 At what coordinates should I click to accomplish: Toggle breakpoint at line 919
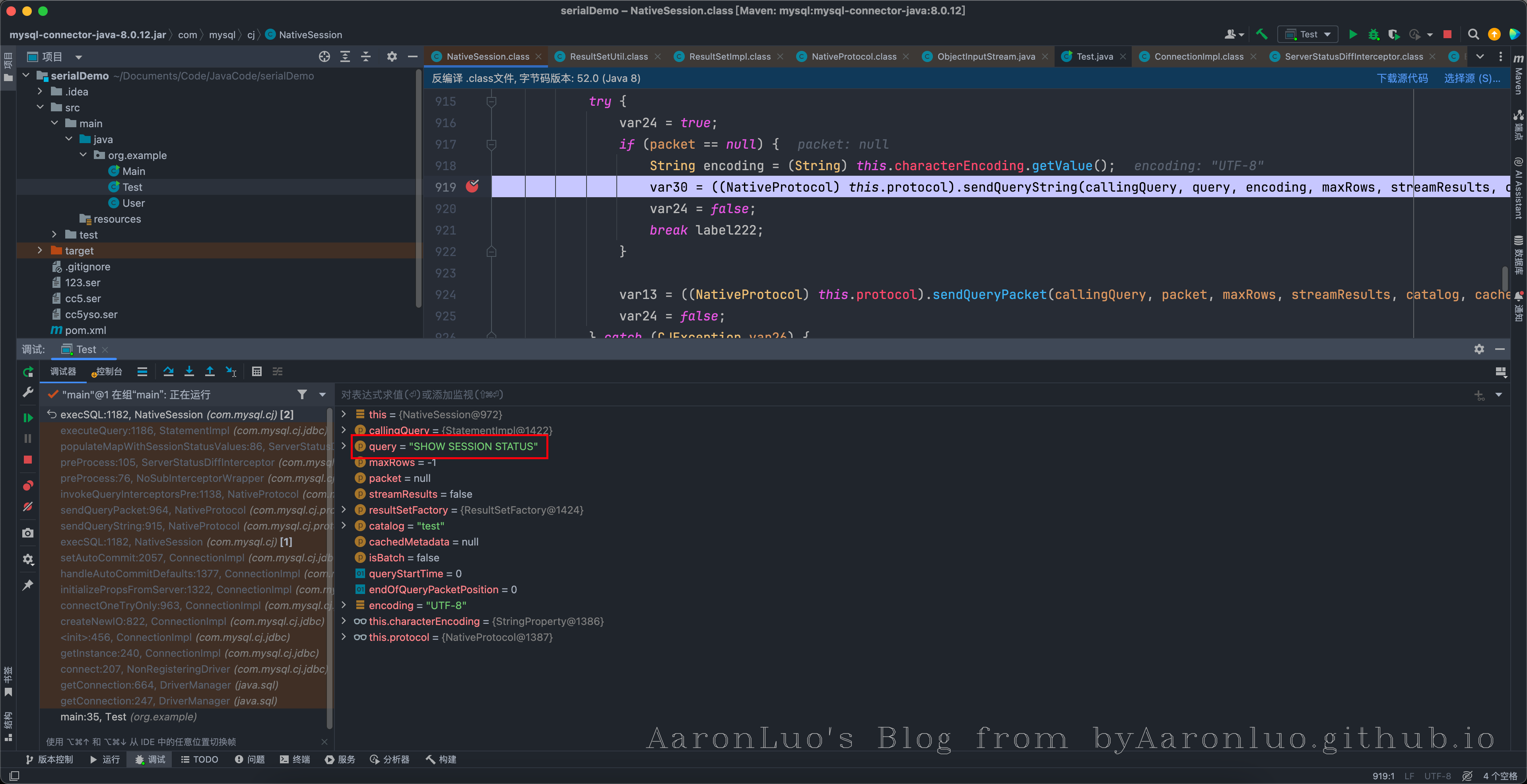pos(472,187)
